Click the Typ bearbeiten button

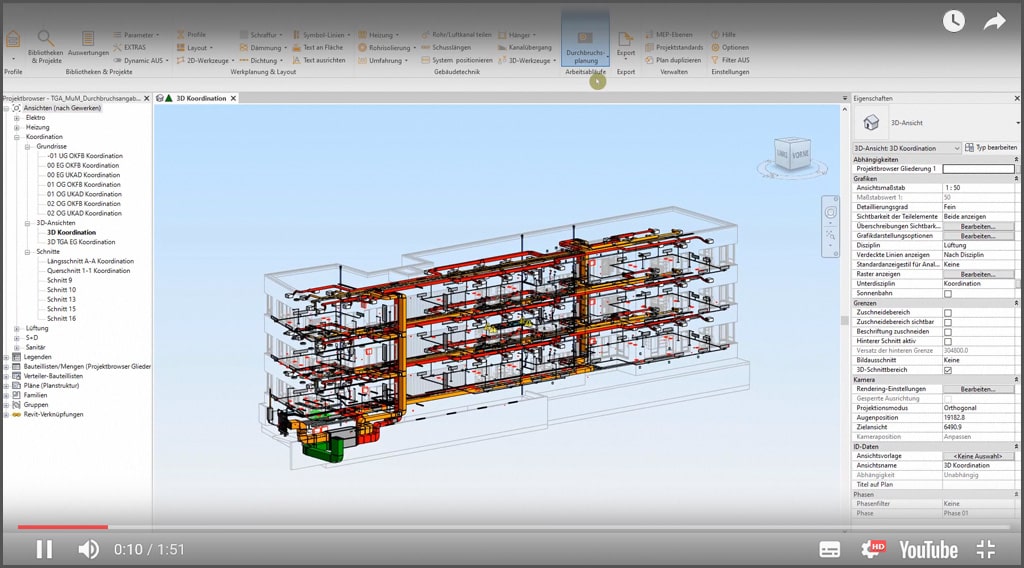click(x=990, y=148)
